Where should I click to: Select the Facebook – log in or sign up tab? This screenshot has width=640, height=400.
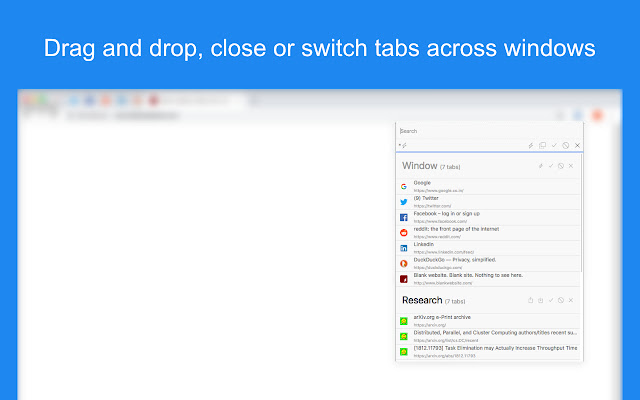(488, 218)
